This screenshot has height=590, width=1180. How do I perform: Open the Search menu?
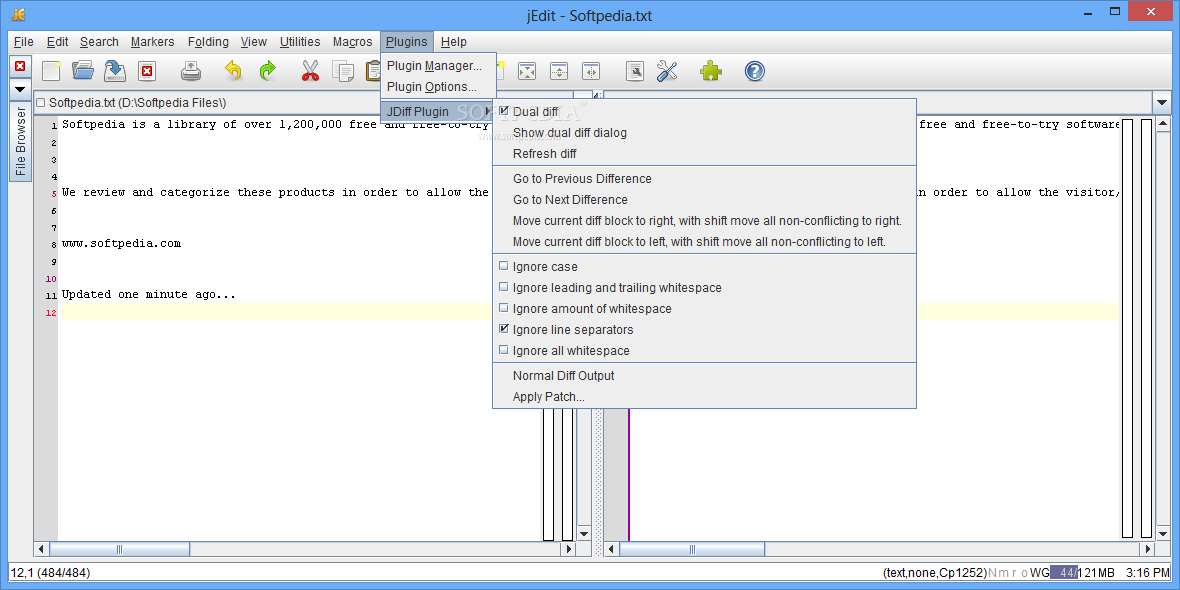[99, 42]
